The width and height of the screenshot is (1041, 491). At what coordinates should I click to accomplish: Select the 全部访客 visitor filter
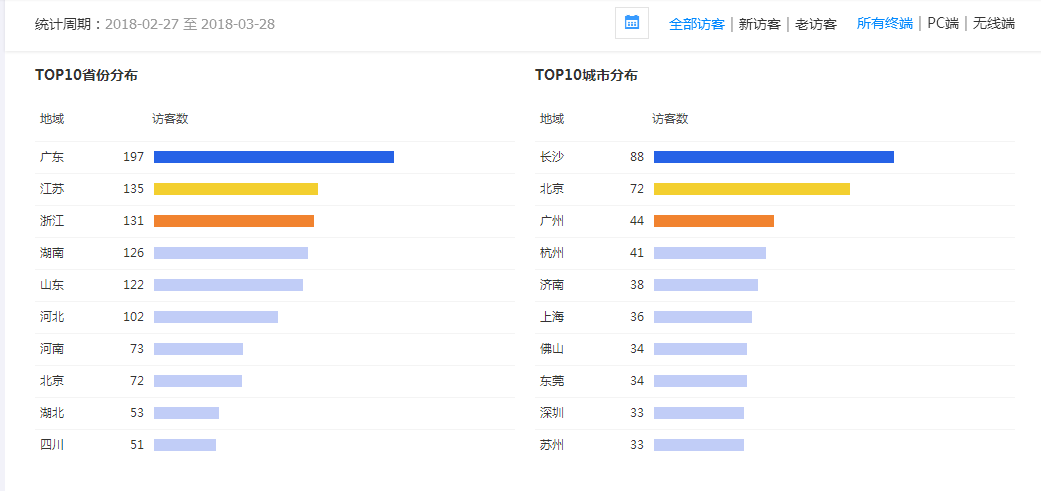pos(696,25)
